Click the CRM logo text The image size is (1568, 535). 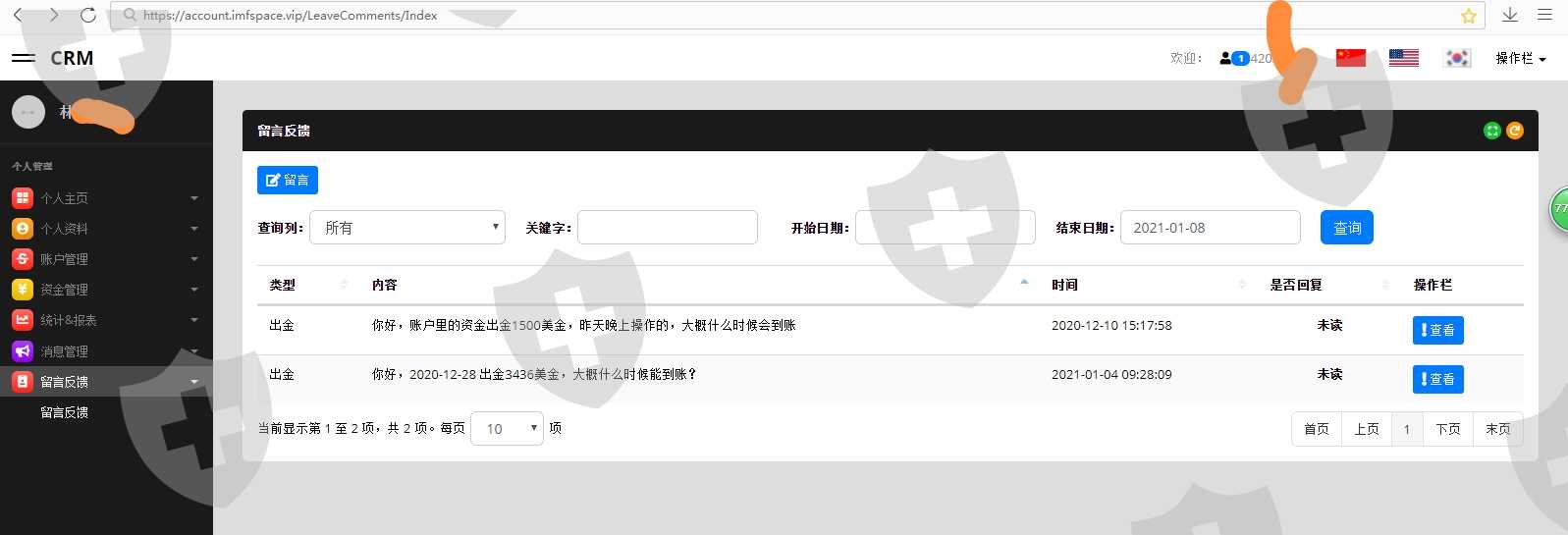point(73,58)
